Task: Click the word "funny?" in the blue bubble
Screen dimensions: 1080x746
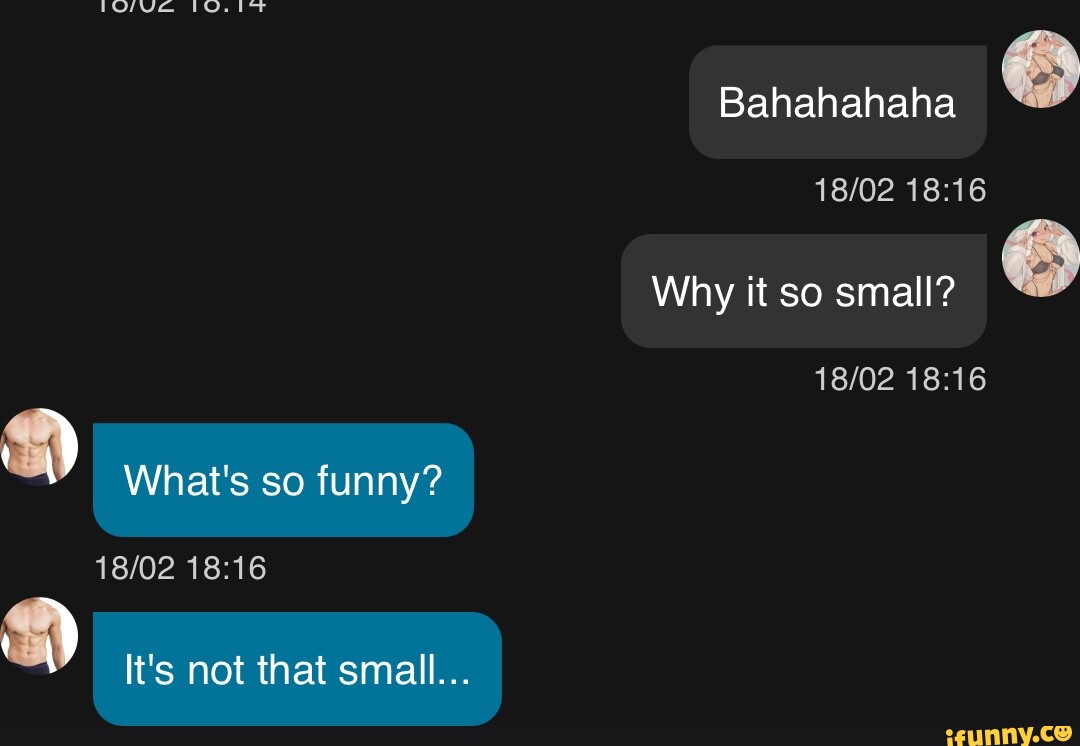Action: point(379,482)
